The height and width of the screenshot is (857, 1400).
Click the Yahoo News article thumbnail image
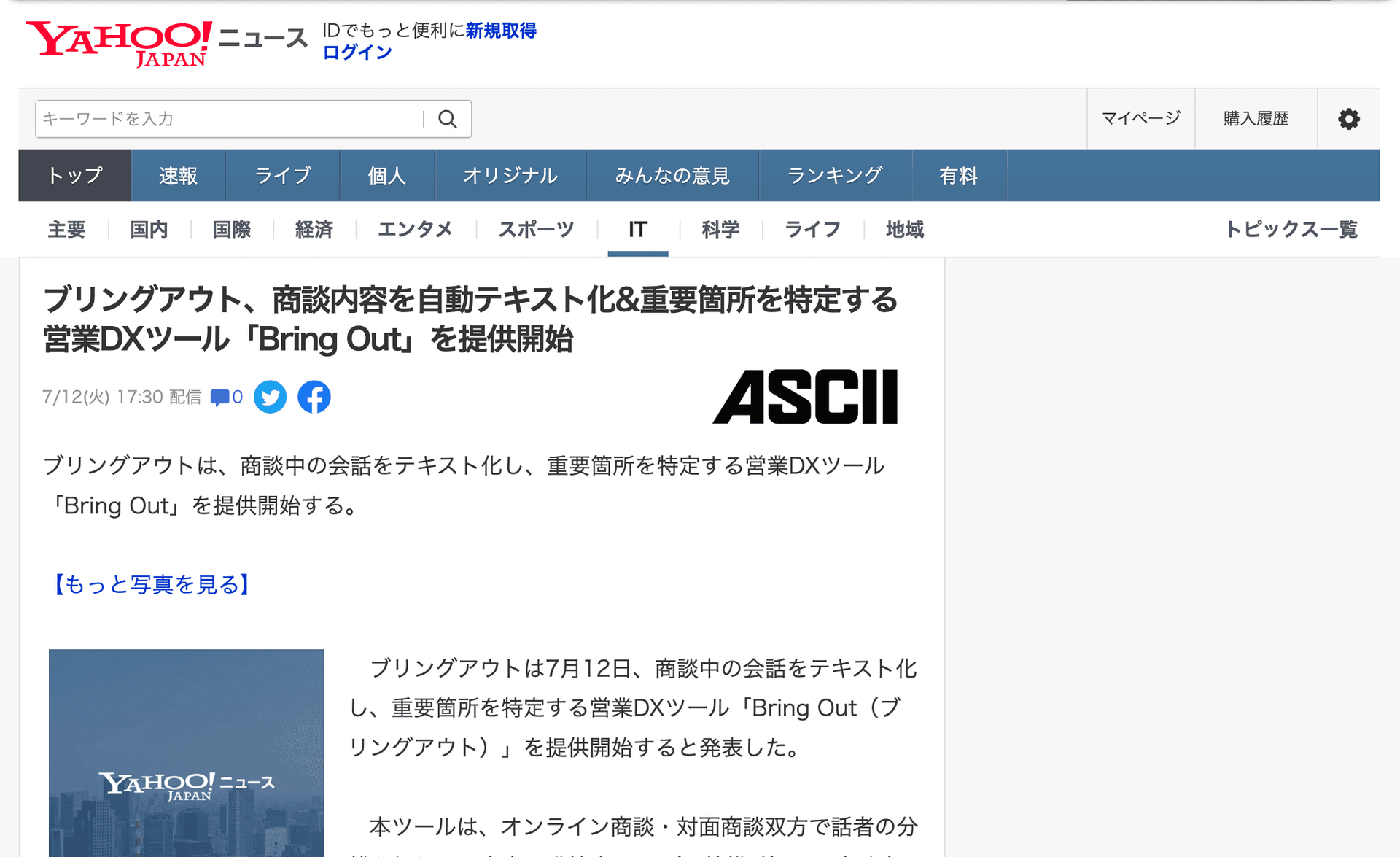pos(186,753)
